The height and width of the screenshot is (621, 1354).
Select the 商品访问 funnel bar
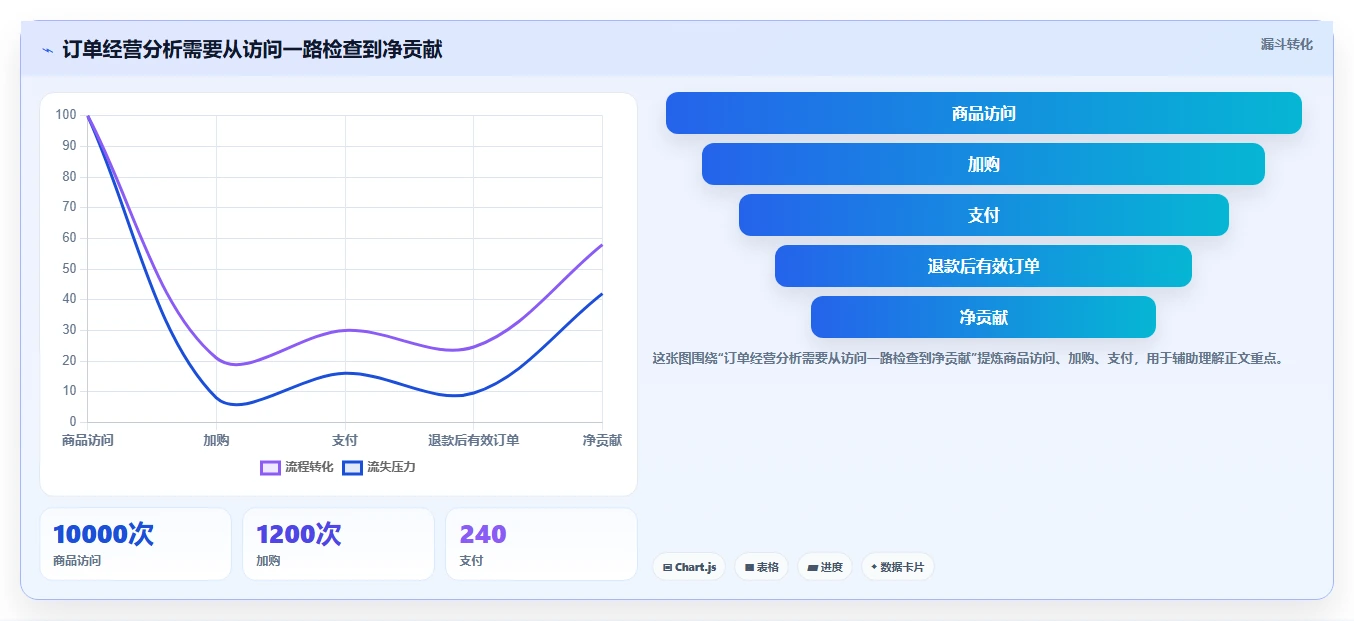(x=984, y=113)
